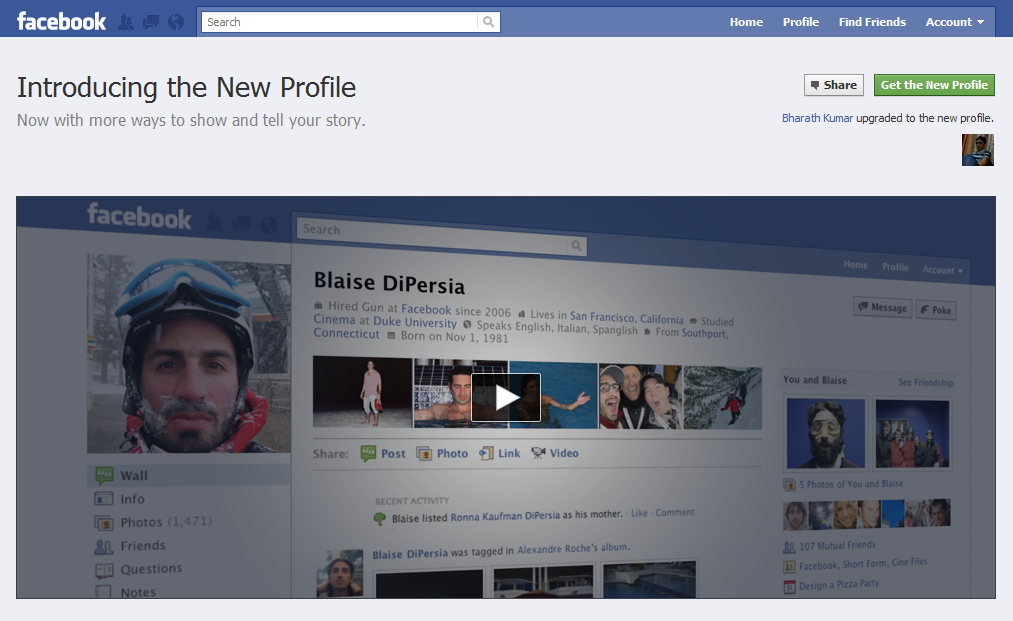Viewport: 1013px width, 621px height.
Task: Click the Search field inside the preview image
Action: coord(432,235)
